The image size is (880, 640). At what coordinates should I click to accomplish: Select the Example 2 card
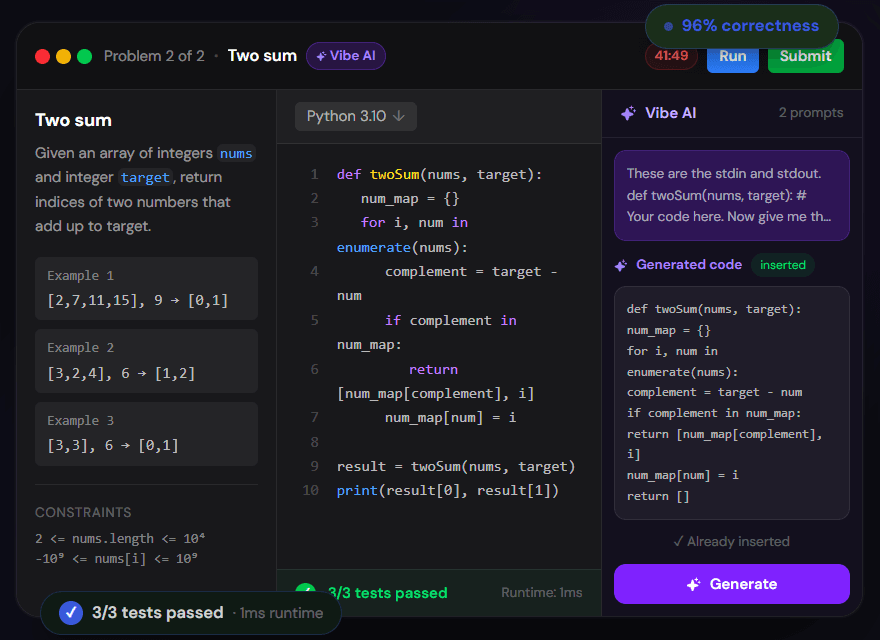146,361
